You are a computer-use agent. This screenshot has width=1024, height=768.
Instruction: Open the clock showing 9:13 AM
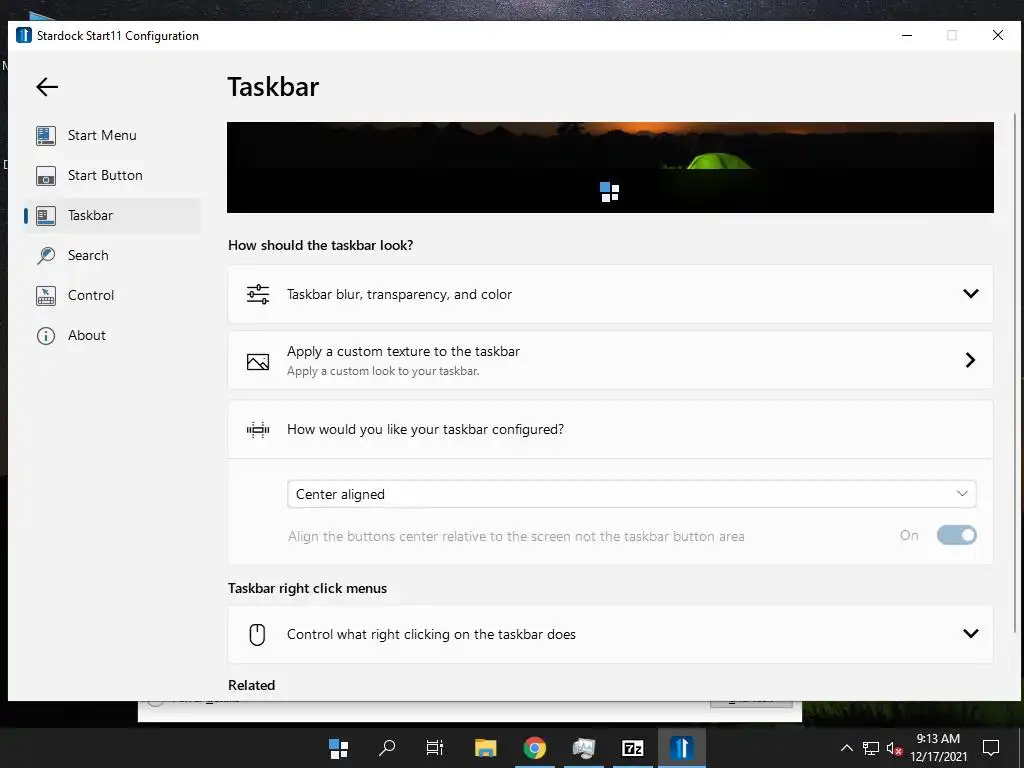pyautogui.click(x=938, y=748)
